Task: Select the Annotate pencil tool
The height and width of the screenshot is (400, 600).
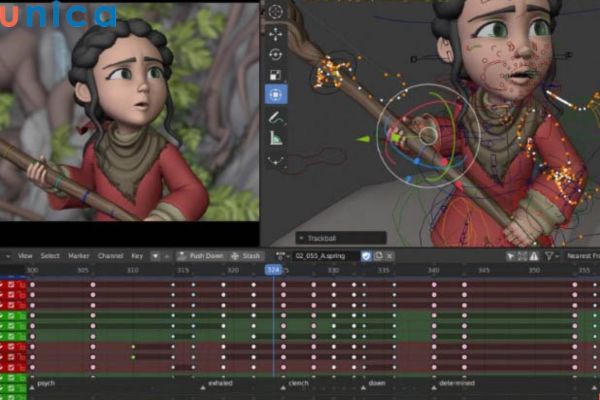Action: pyautogui.click(x=275, y=117)
